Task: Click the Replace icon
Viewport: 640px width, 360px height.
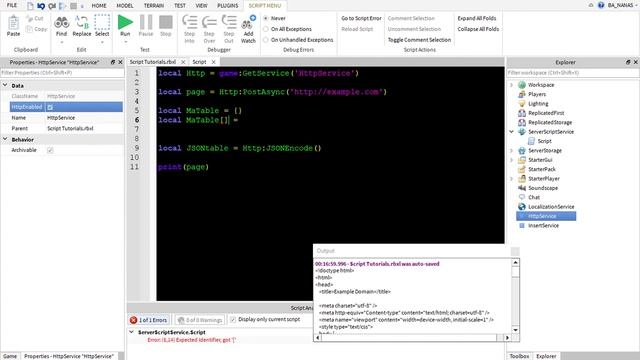Action: [82, 23]
